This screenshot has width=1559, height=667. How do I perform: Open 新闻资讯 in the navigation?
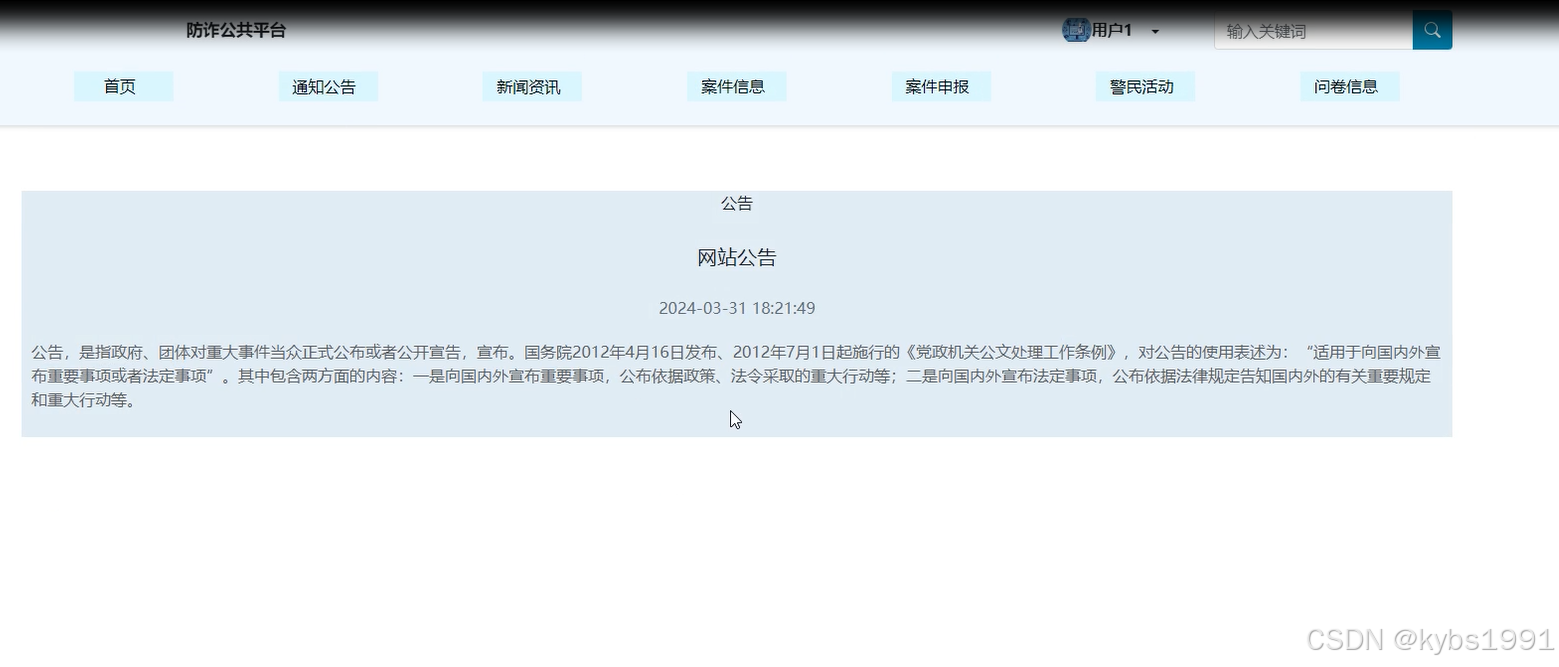point(532,87)
